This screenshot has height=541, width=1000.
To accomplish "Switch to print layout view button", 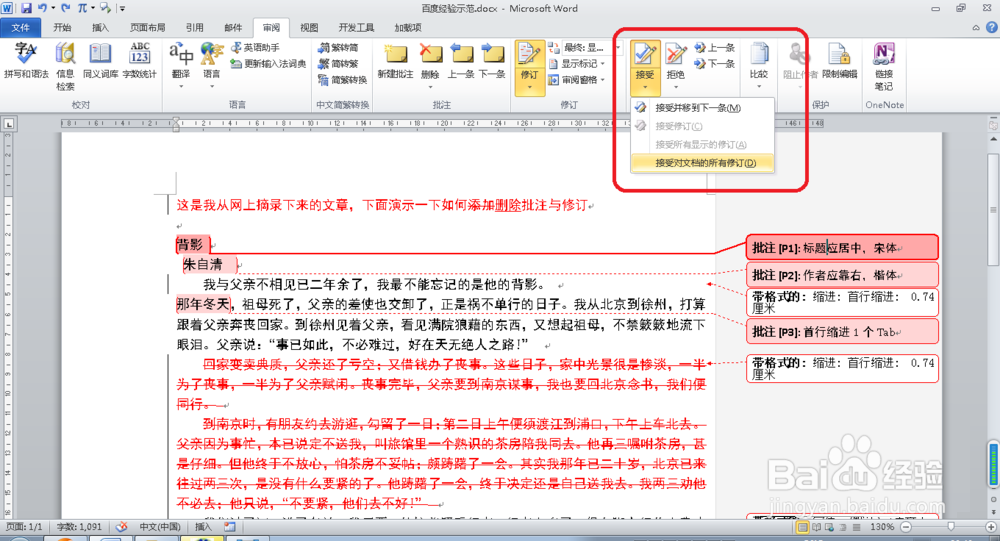I will [803, 528].
